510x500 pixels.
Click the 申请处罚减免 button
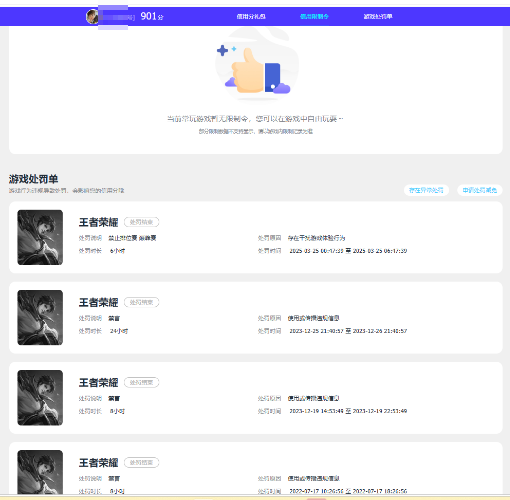pos(480,190)
